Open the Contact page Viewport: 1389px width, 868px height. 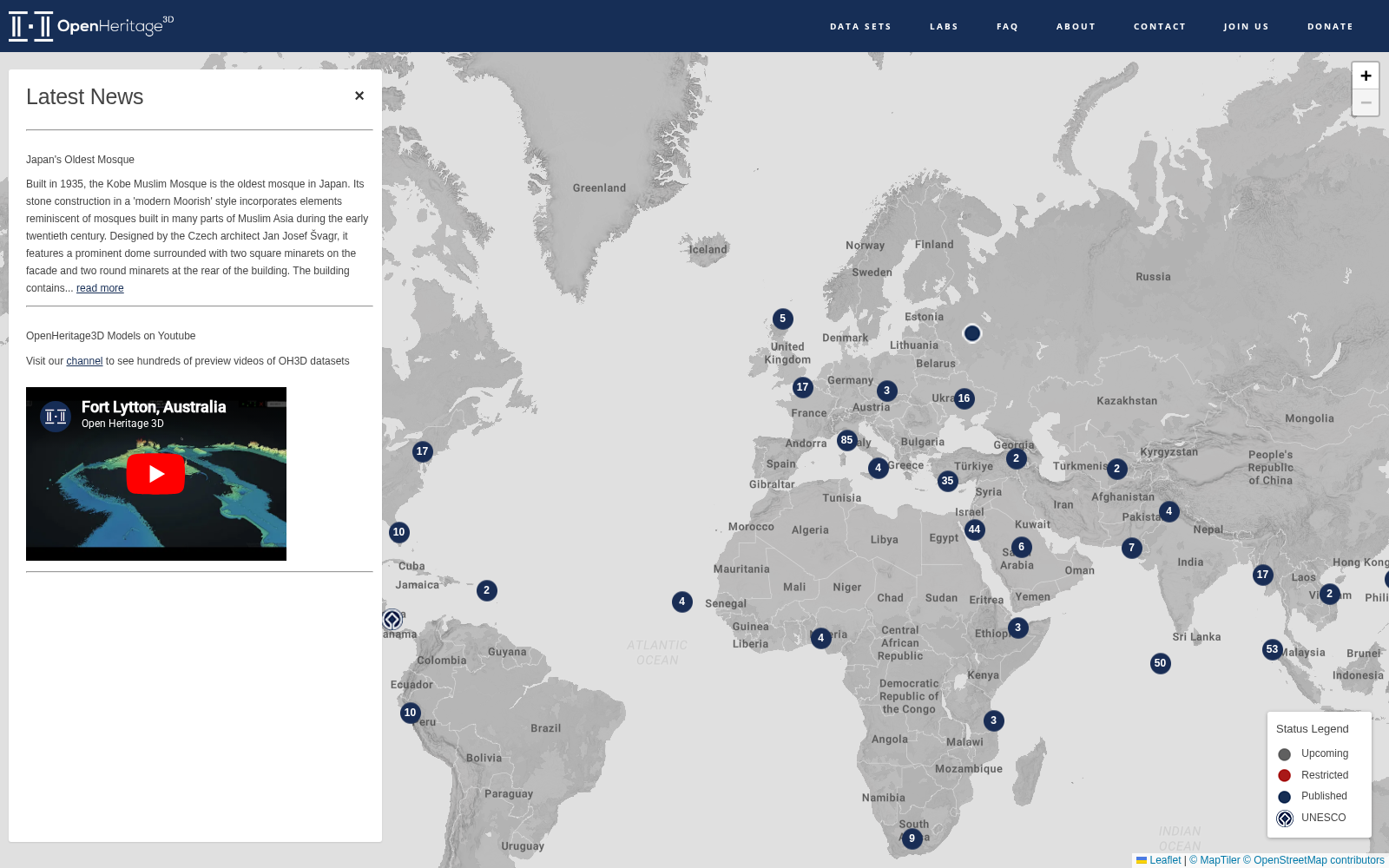(x=1160, y=26)
